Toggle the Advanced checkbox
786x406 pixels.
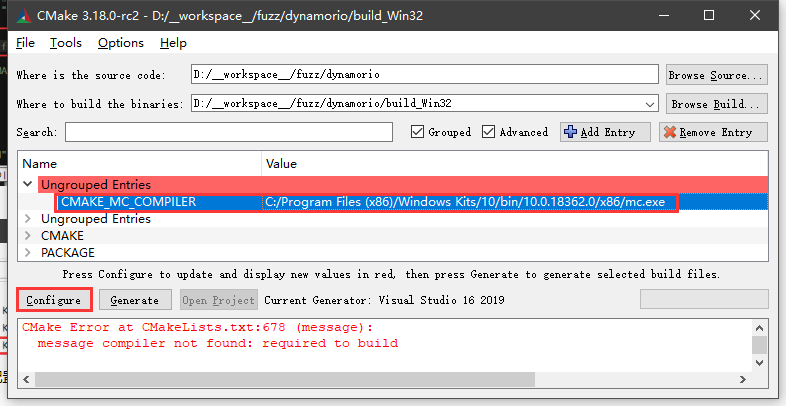tap(488, 132)
